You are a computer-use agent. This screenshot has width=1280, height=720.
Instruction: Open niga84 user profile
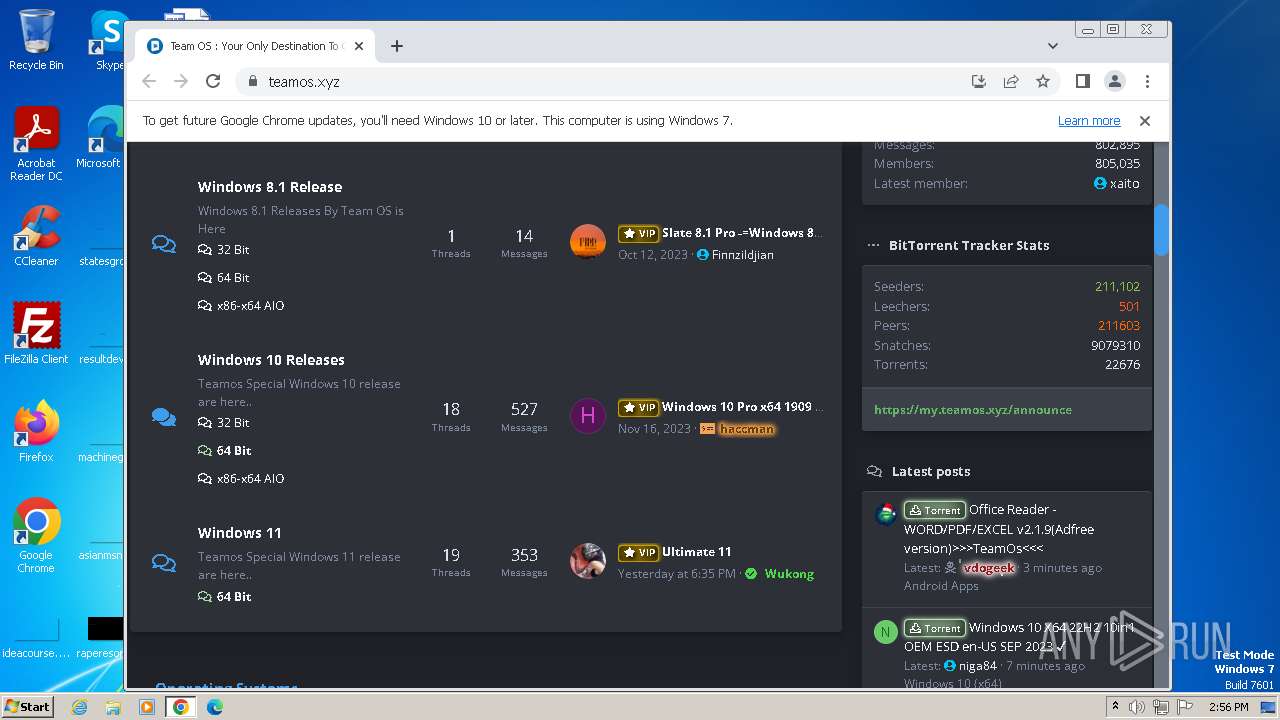coord(978,666)
